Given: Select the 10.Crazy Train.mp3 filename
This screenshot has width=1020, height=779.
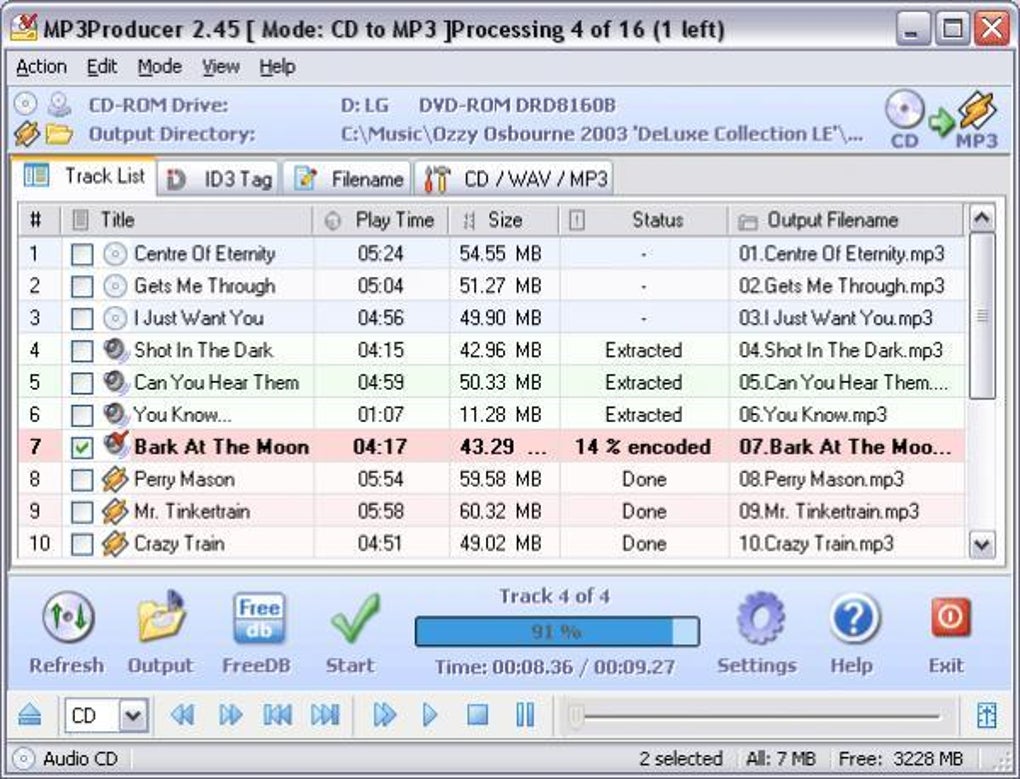Looking at the screenshot, I should 816,544.
